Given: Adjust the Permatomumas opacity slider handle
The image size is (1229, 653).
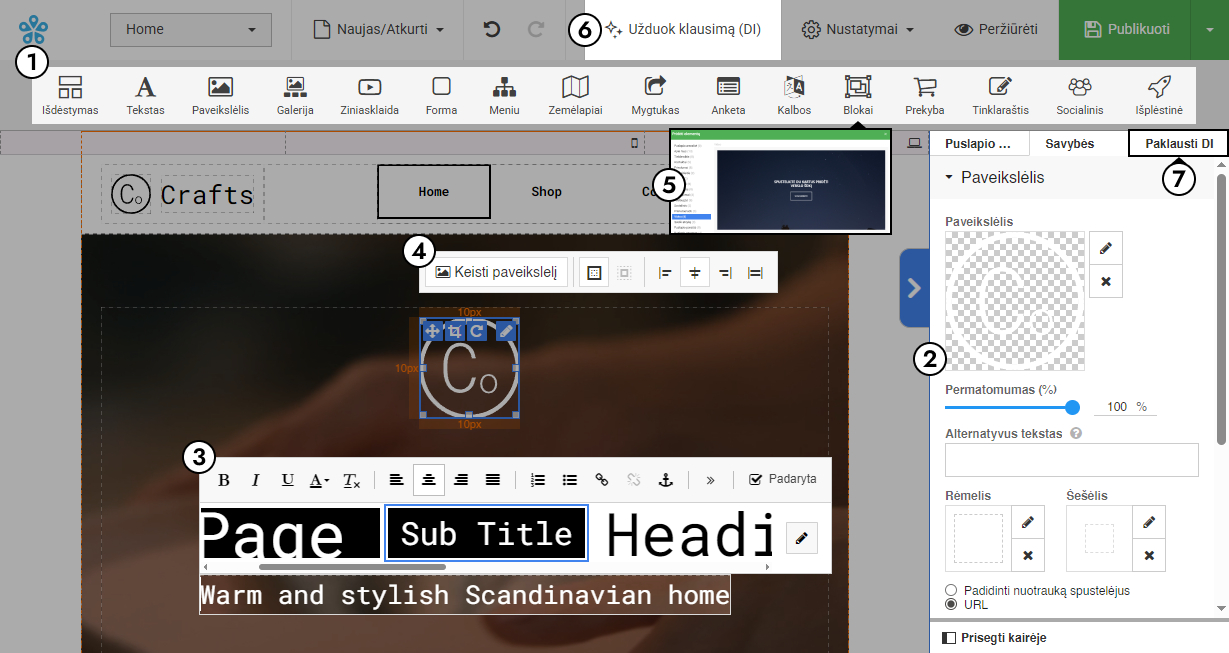Looking at the screenshot, I should (1072, 407).
